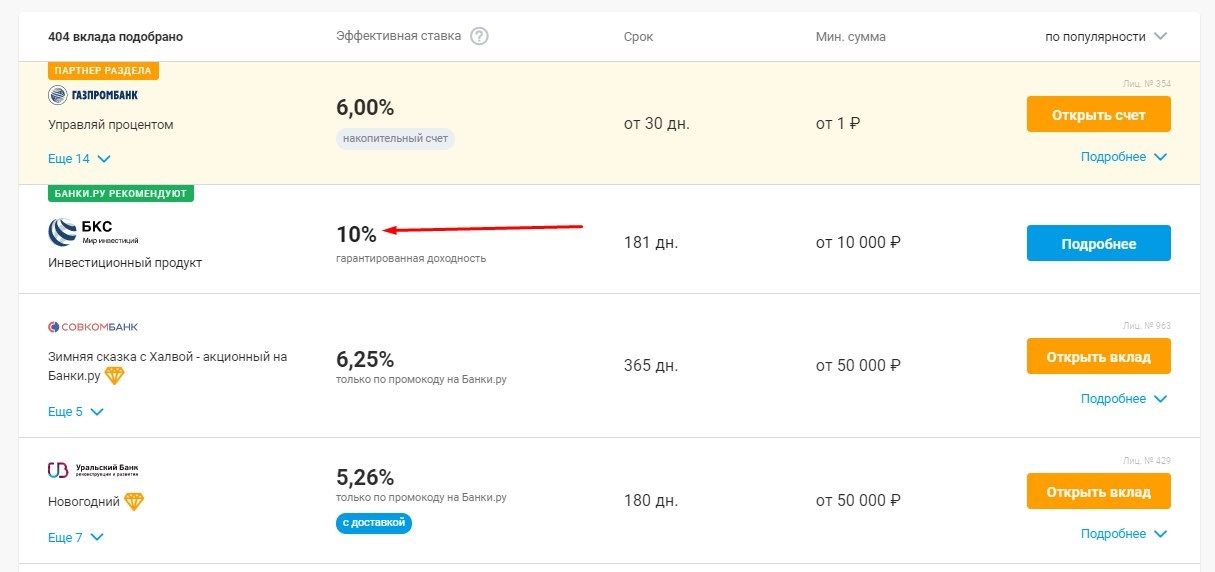Expand 'Подробнее' details under Sovcombank
This screenshot has width=1215, height=572.
[x=1124, y=399]
